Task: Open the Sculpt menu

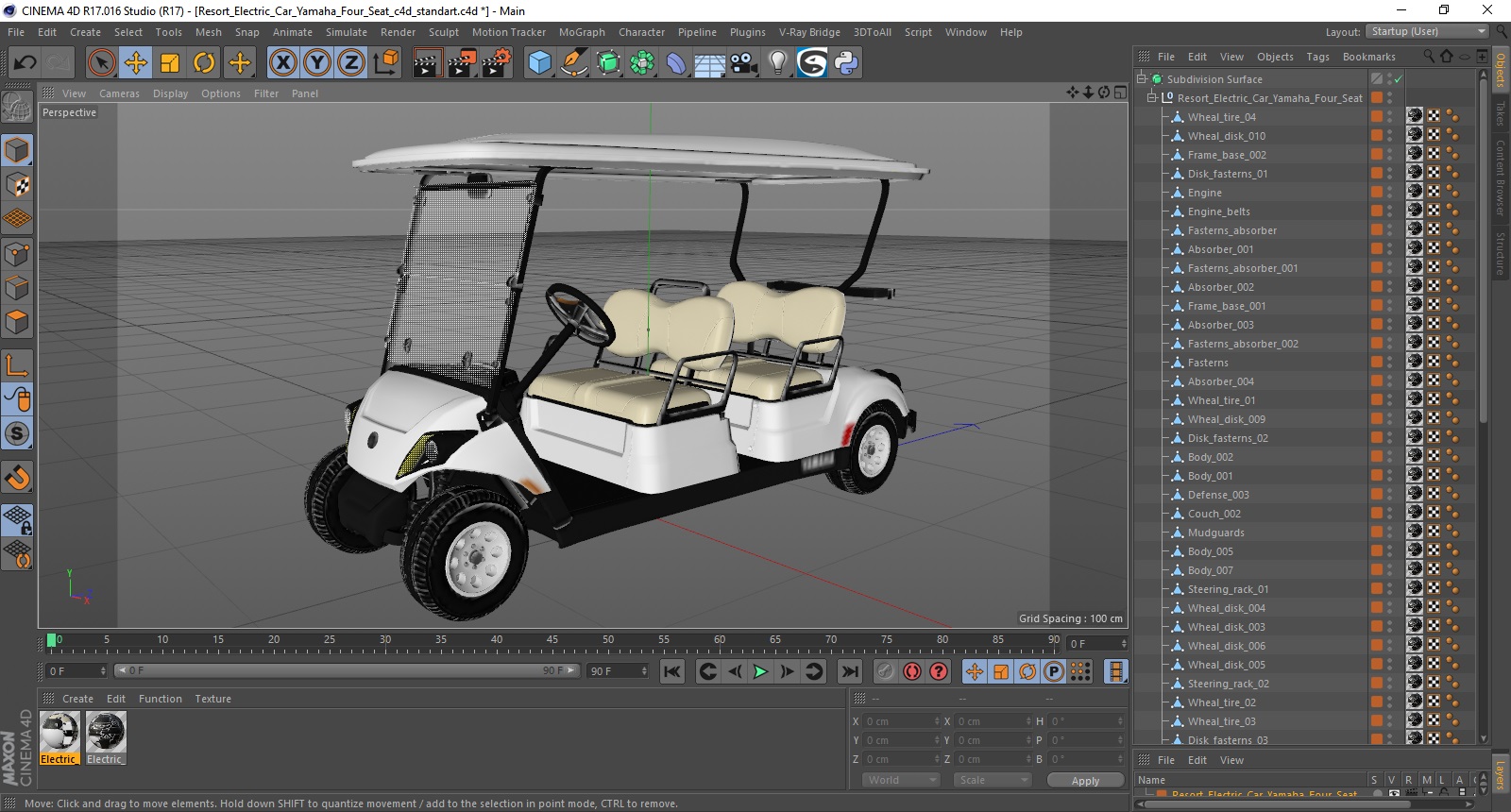Action: (x=443, y=32)
